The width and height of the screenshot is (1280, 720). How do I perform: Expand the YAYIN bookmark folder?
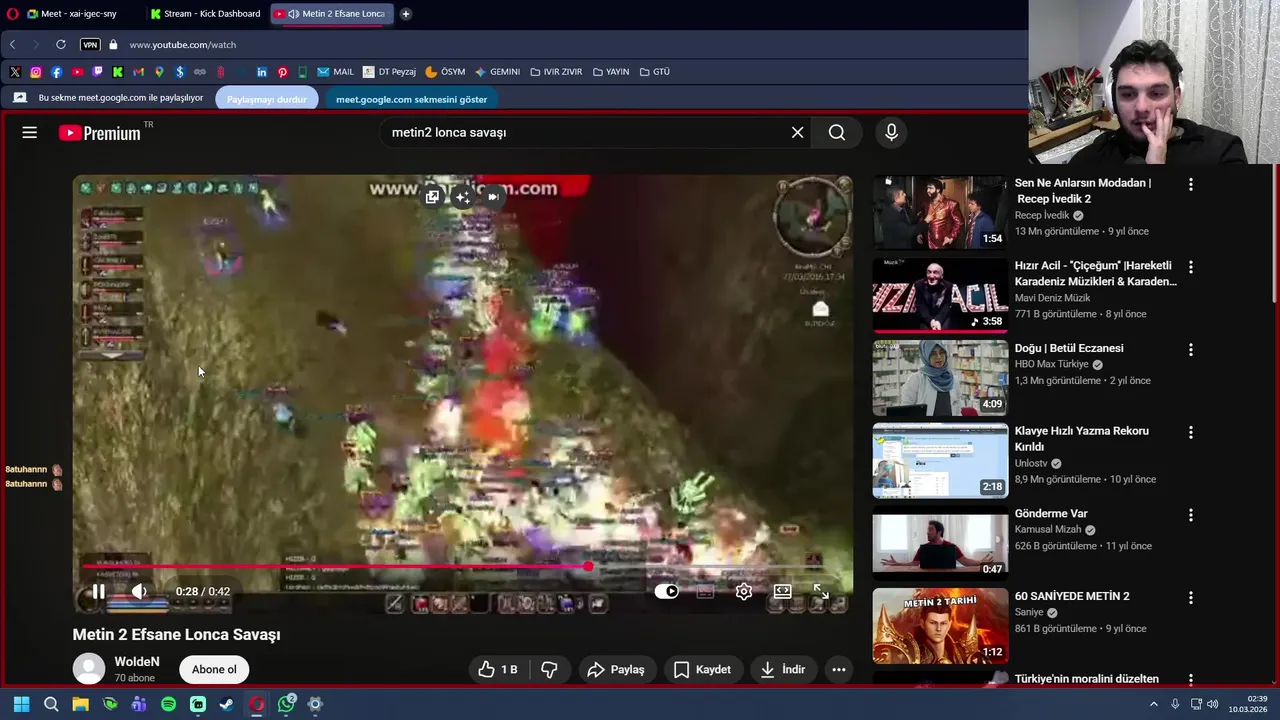coord(611,72)
